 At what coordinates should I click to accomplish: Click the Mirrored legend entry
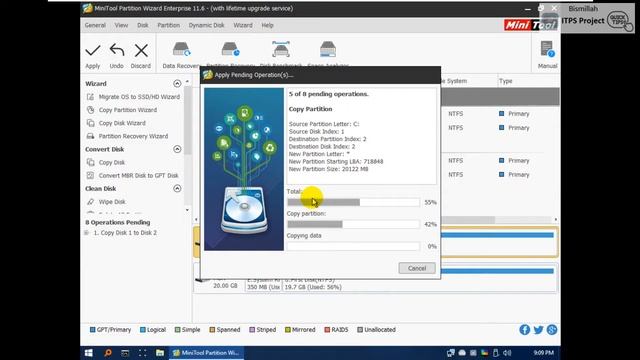(300, 330)
